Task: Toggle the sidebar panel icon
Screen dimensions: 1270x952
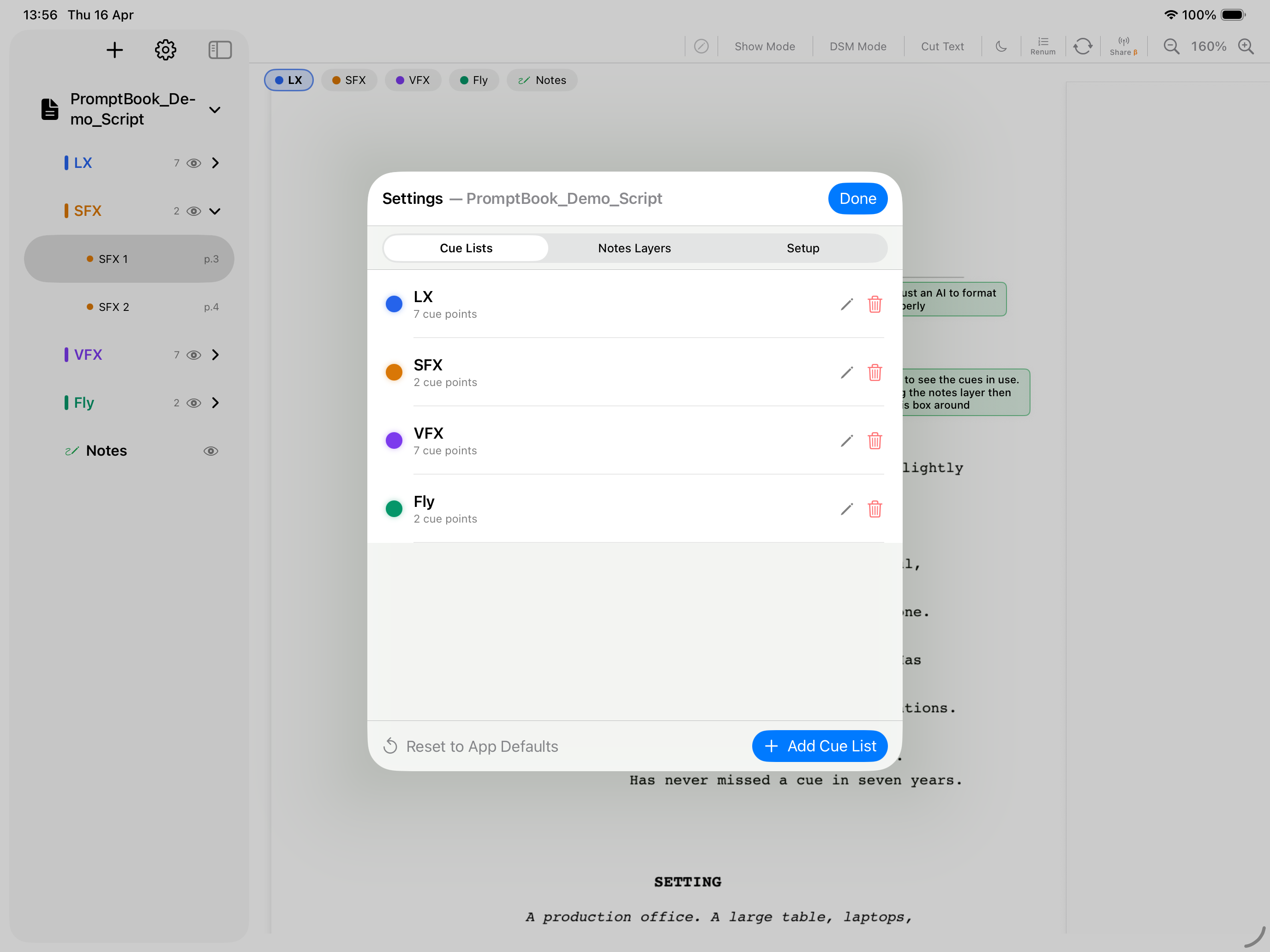Action: tap(220, 50)
